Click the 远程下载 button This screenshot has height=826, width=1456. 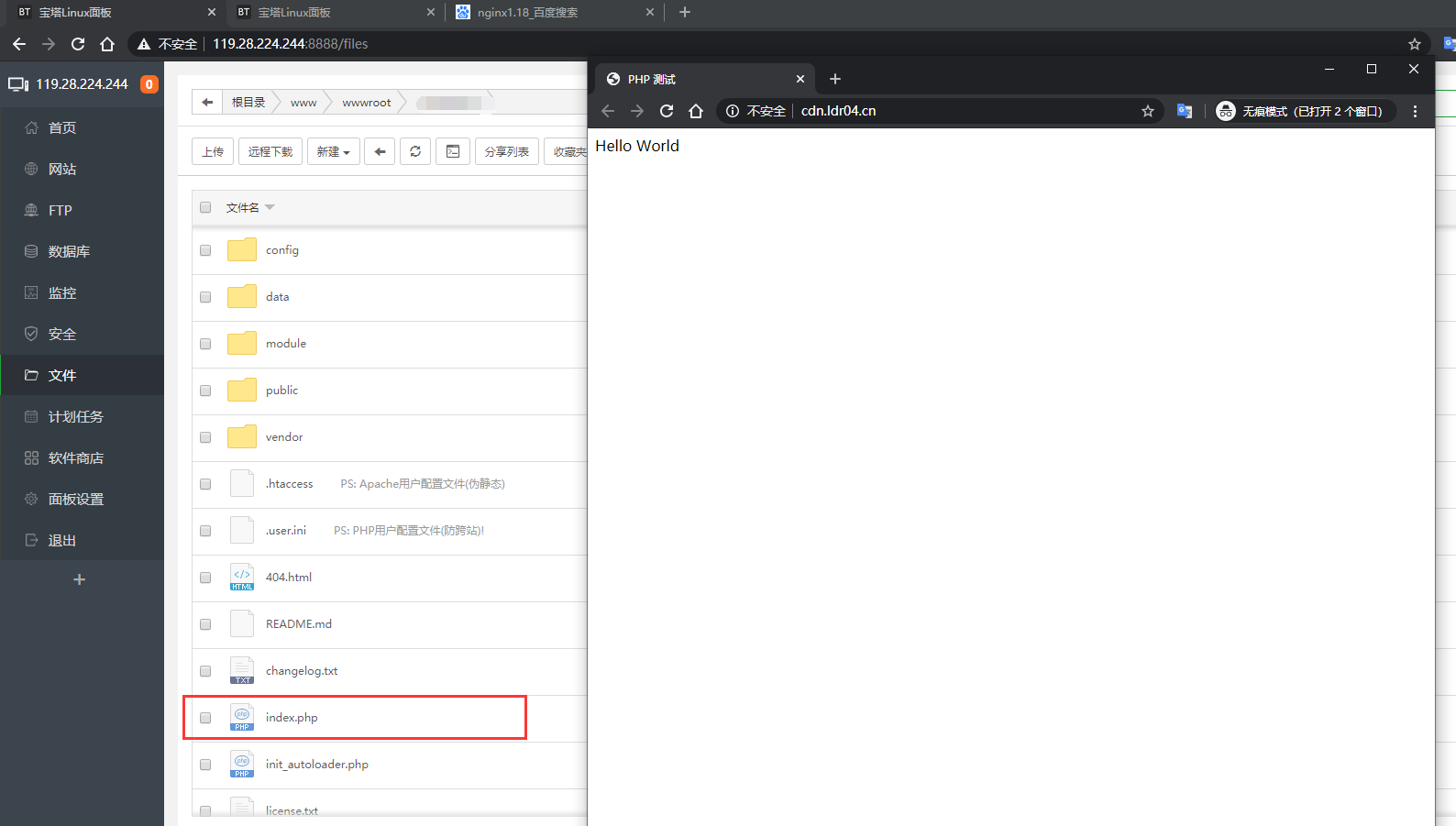(x=270, y=151)
